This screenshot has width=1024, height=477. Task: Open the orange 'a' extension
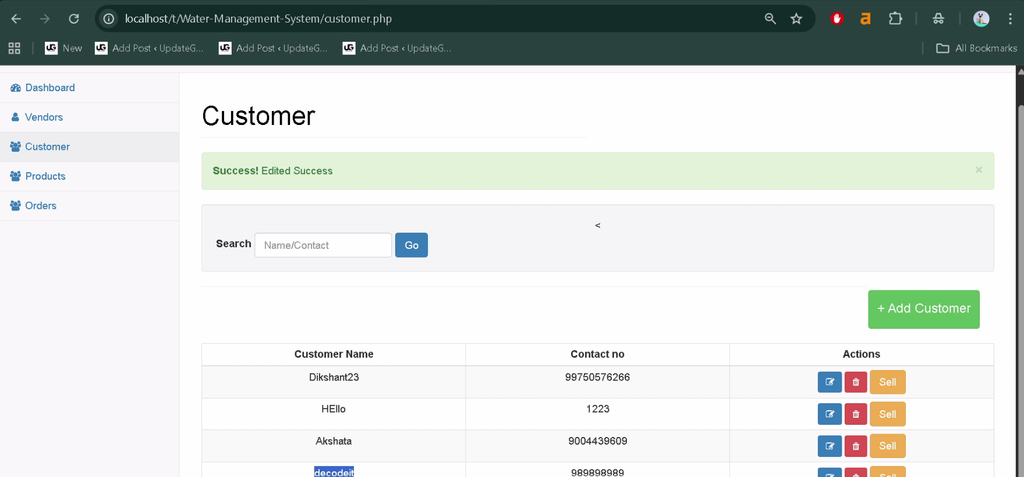tap(865, 19)
